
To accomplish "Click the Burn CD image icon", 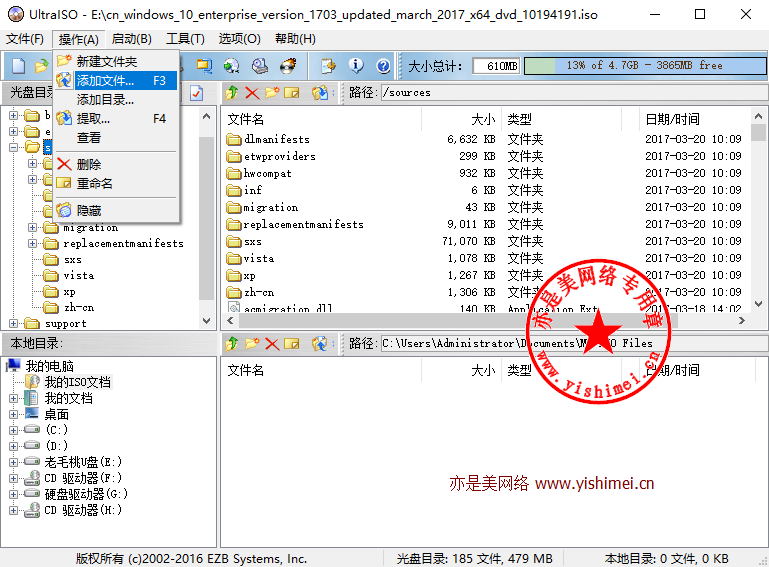I will click(x=288, y=66).
